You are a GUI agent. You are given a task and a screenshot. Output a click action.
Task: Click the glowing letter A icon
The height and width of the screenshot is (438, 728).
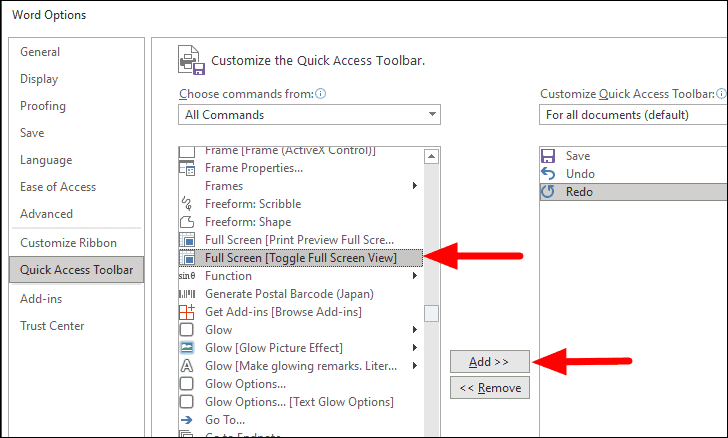coord(187,366)
